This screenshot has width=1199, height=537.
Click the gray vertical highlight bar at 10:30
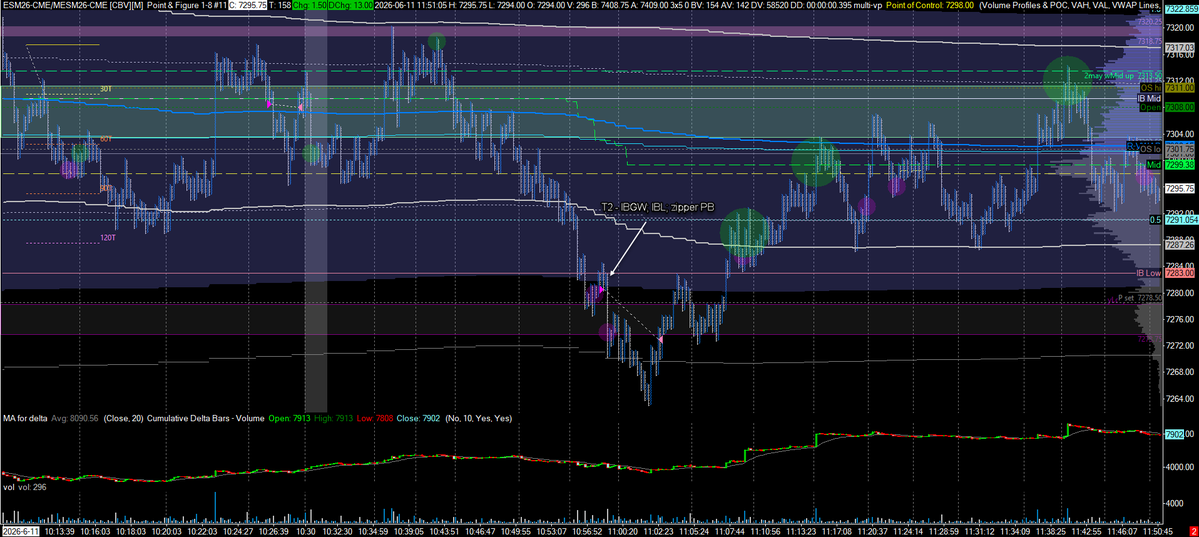[316, 213]
